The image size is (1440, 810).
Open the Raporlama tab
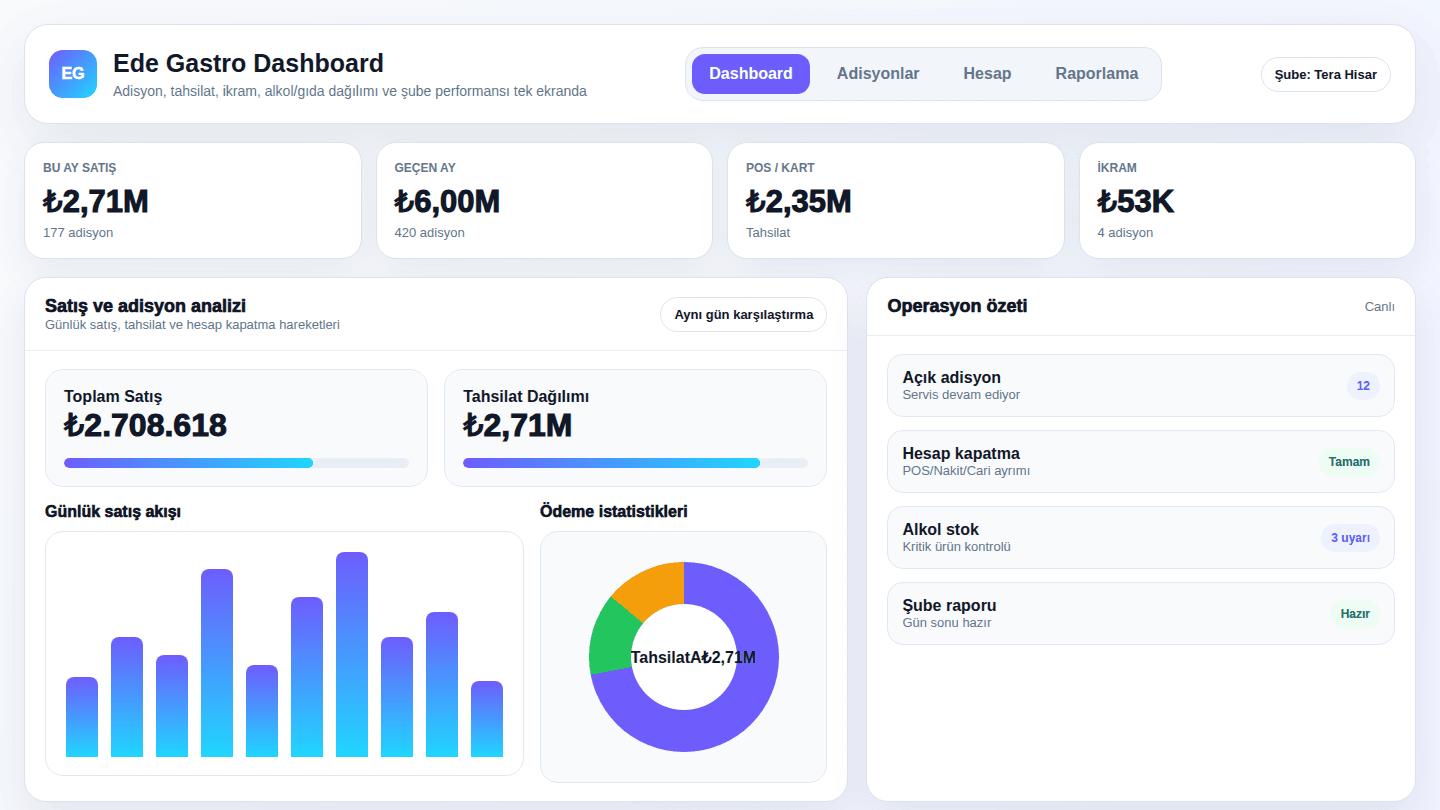click(1097, 74)
